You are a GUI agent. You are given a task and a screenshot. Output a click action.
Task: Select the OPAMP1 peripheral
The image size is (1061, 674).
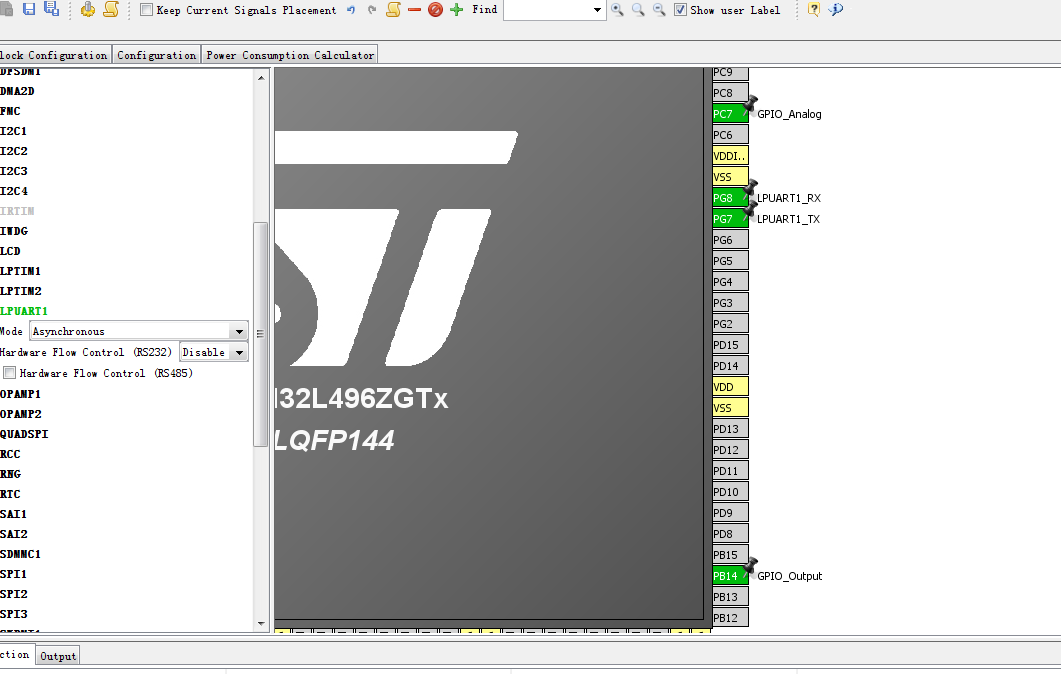[x=20, y=394]
